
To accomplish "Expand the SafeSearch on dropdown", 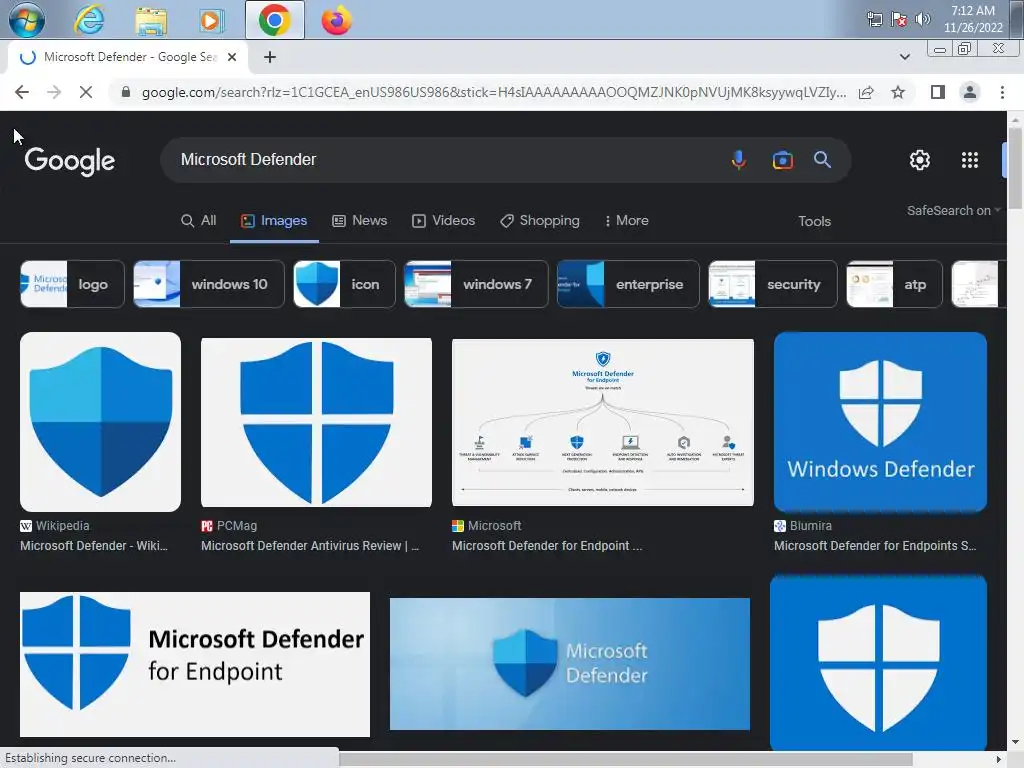I will point(953,210).
